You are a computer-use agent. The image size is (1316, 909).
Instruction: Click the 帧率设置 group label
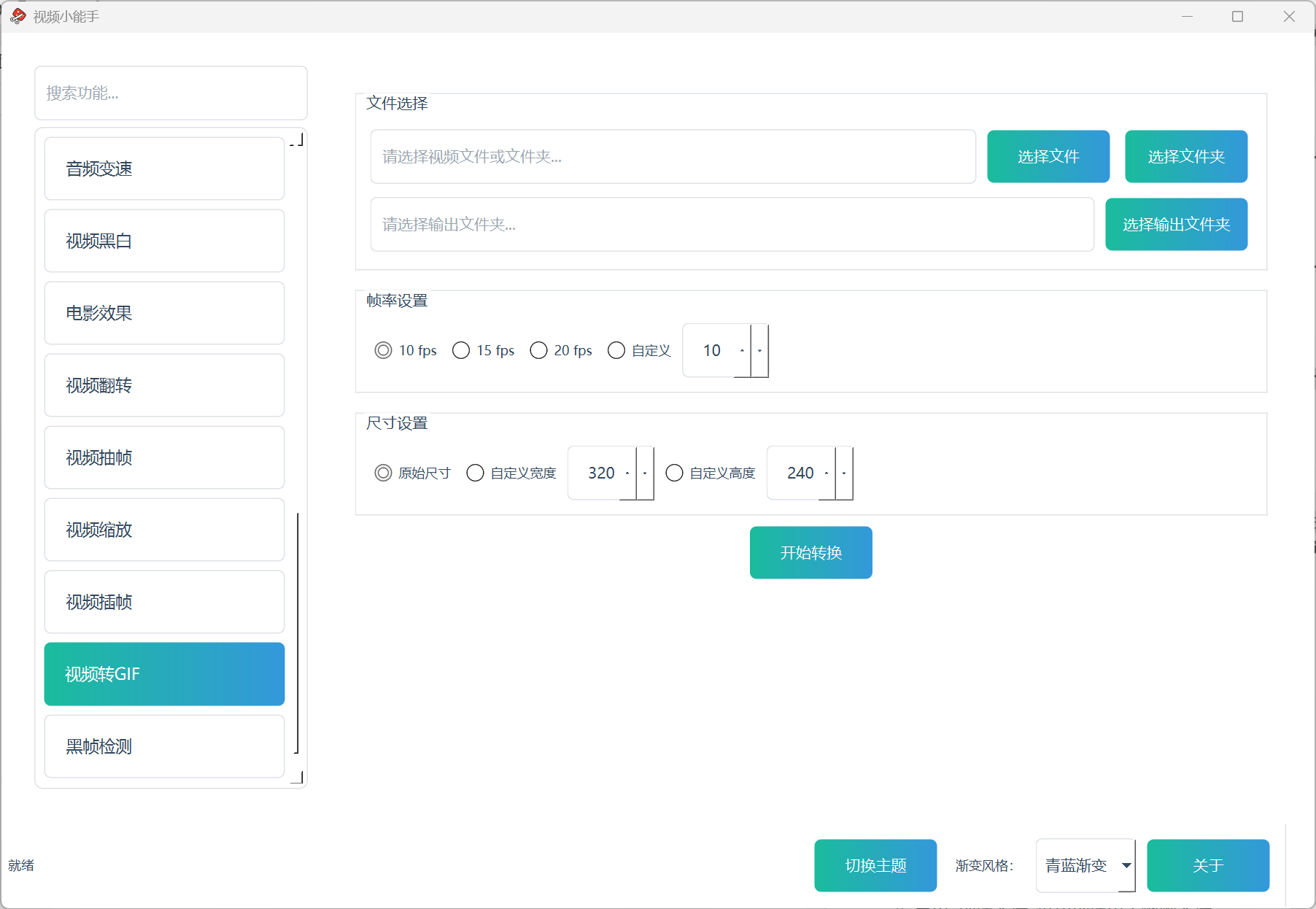[x=397, y=301]
